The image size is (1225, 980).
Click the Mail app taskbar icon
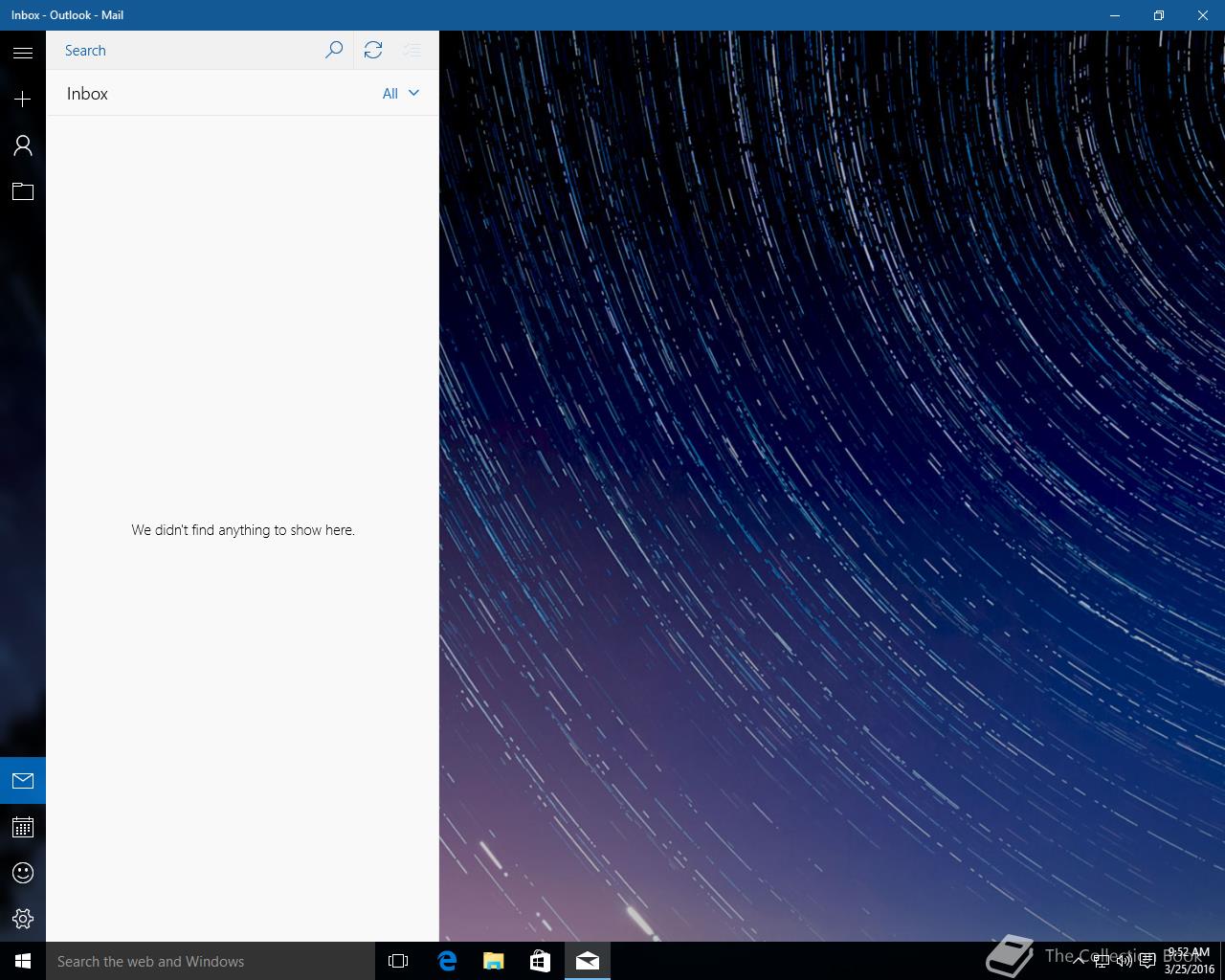(x=587, y=961)
